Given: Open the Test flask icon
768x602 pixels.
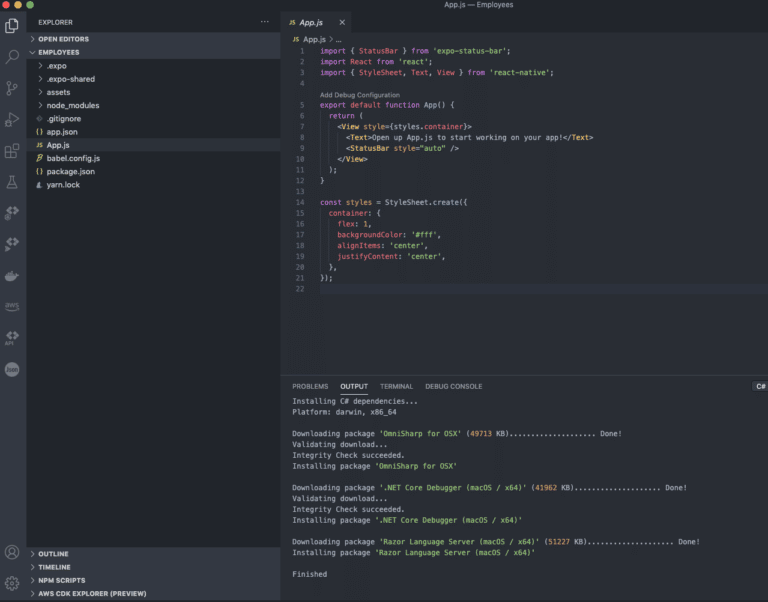Looking at the screenshot, I should click(x=12, y=182).
